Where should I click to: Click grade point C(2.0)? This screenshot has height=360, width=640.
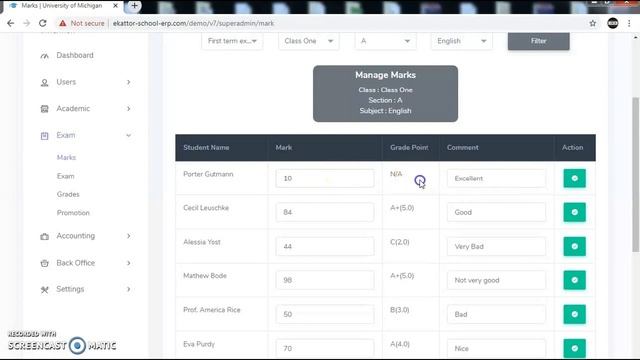coord(400,242)
